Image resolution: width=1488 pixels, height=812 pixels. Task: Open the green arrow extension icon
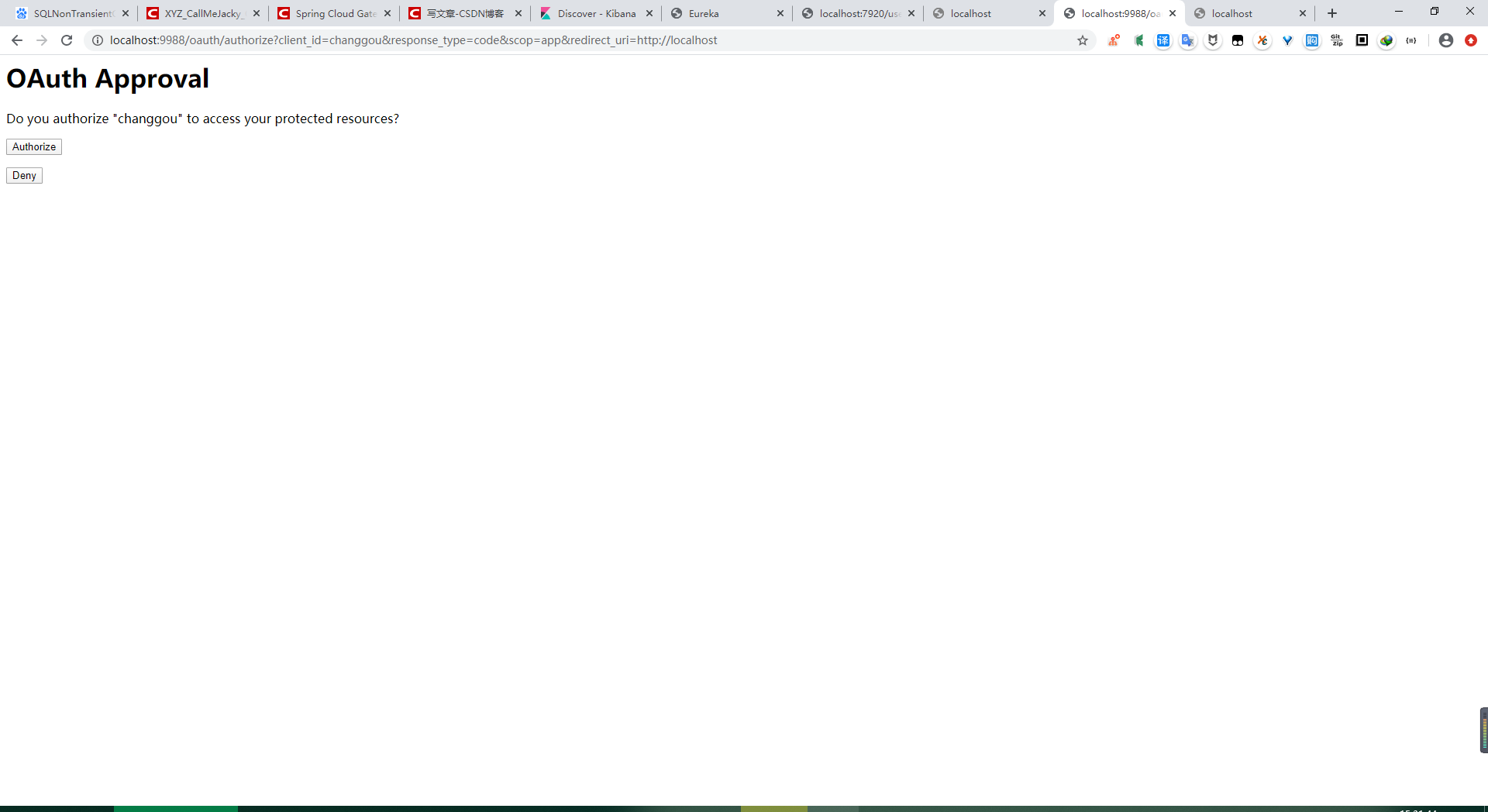[1138, 40]
